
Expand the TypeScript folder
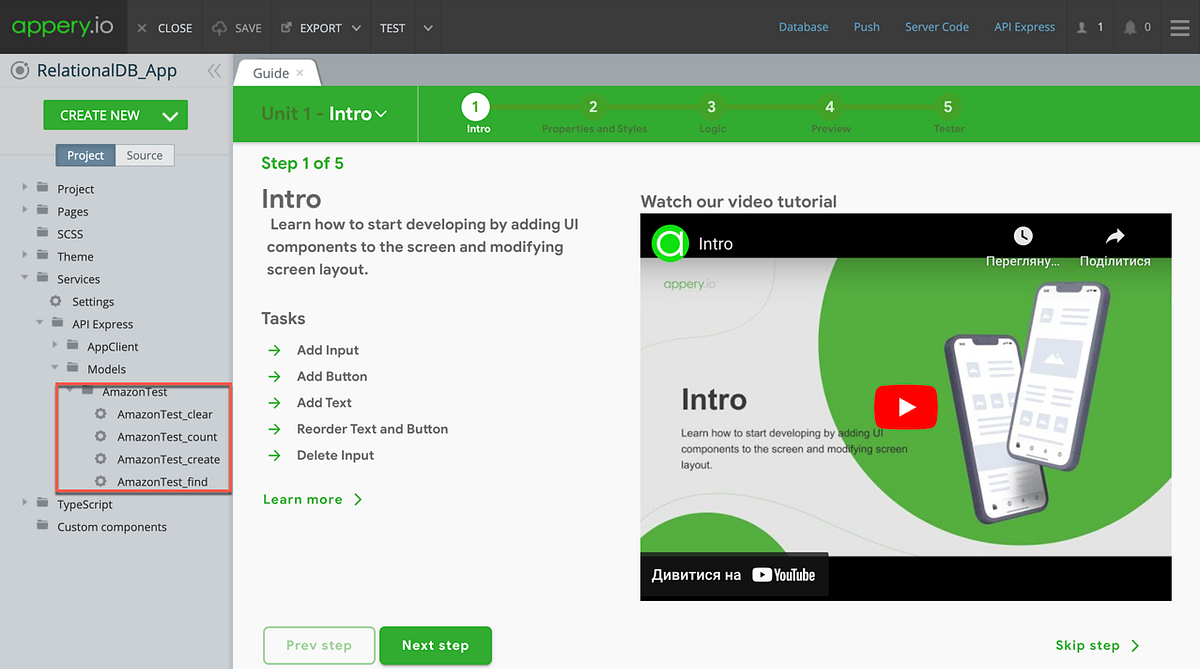pyautogui.click(x=25, y=503)
